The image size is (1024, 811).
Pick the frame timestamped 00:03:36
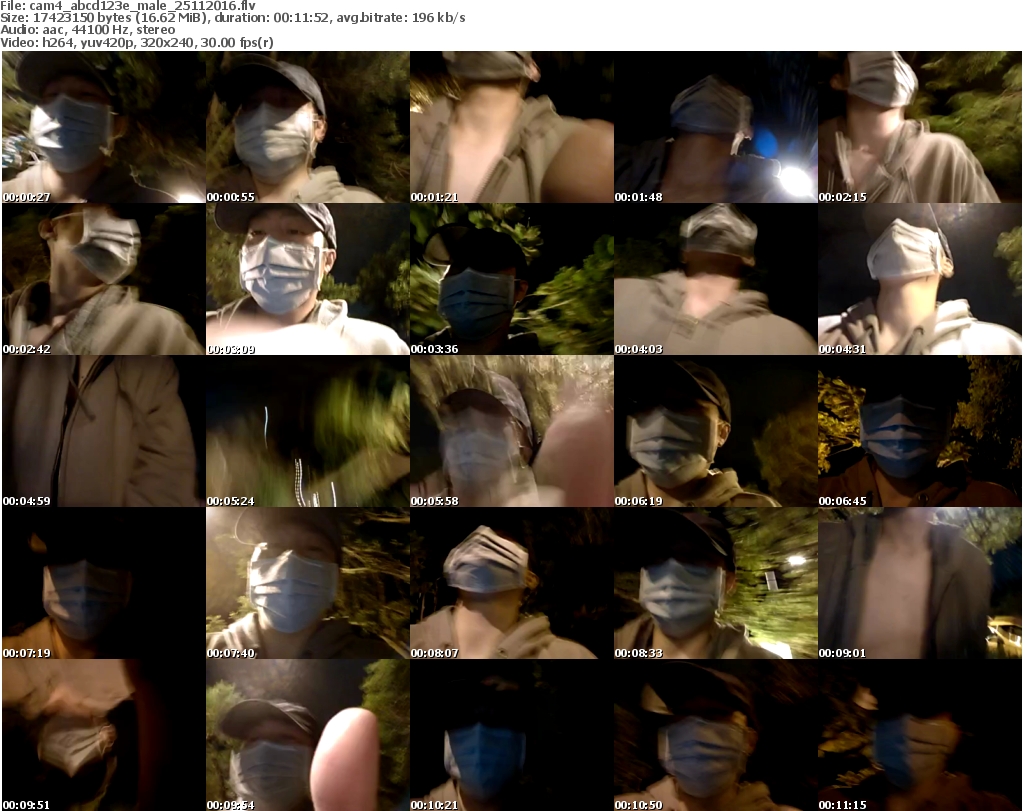pyautogui.click(x=511, y=279)
